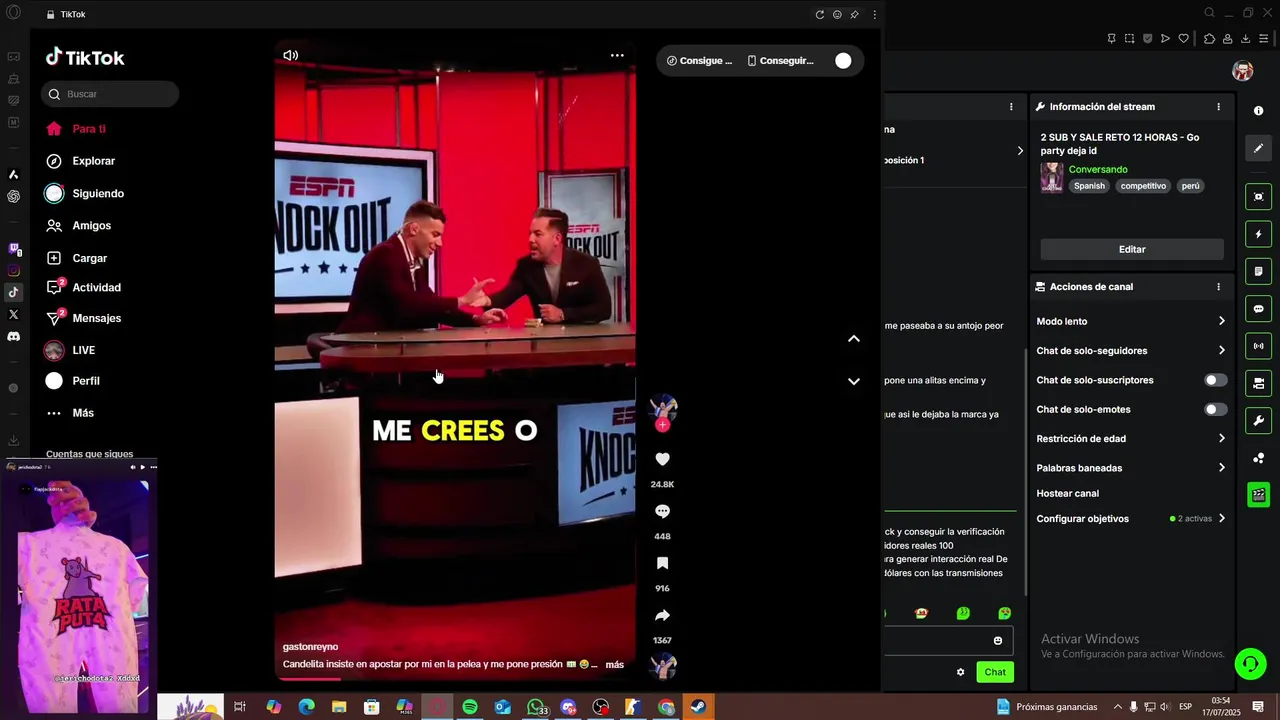Open the info icon in Kick dashboard rail
Screen dimensions: 1280x720
(x=1259, y=111)
